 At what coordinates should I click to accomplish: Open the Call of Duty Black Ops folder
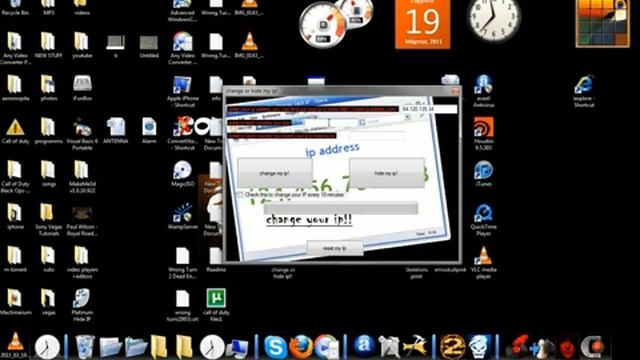(x=15, y=176)
